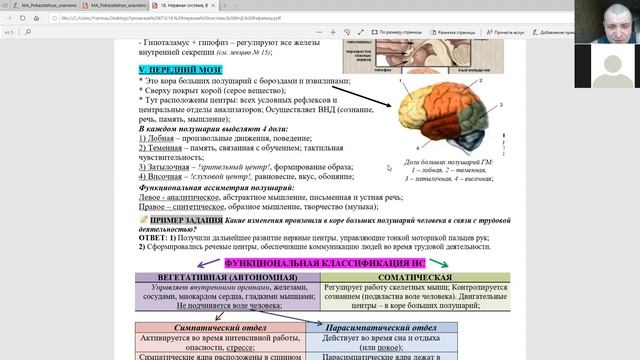Image resolution: width=640 pixels, height=360 pixels.
Task: Switch to the first MA_Pokazatelnye tab
Action: [x=44, y=6]
